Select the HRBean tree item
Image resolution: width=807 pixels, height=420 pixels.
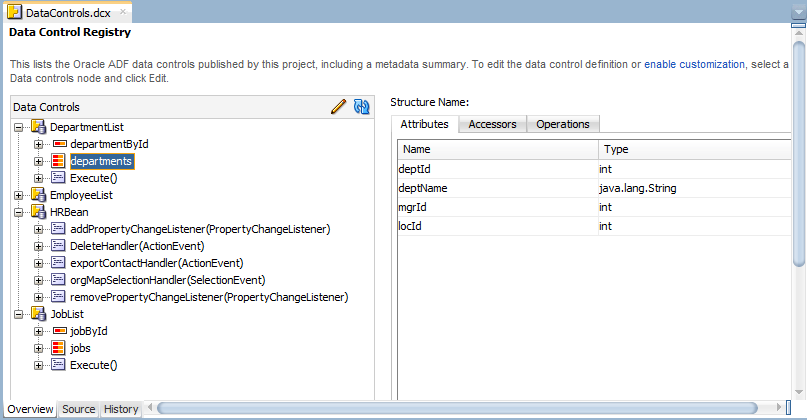click(x=69, y=212)
